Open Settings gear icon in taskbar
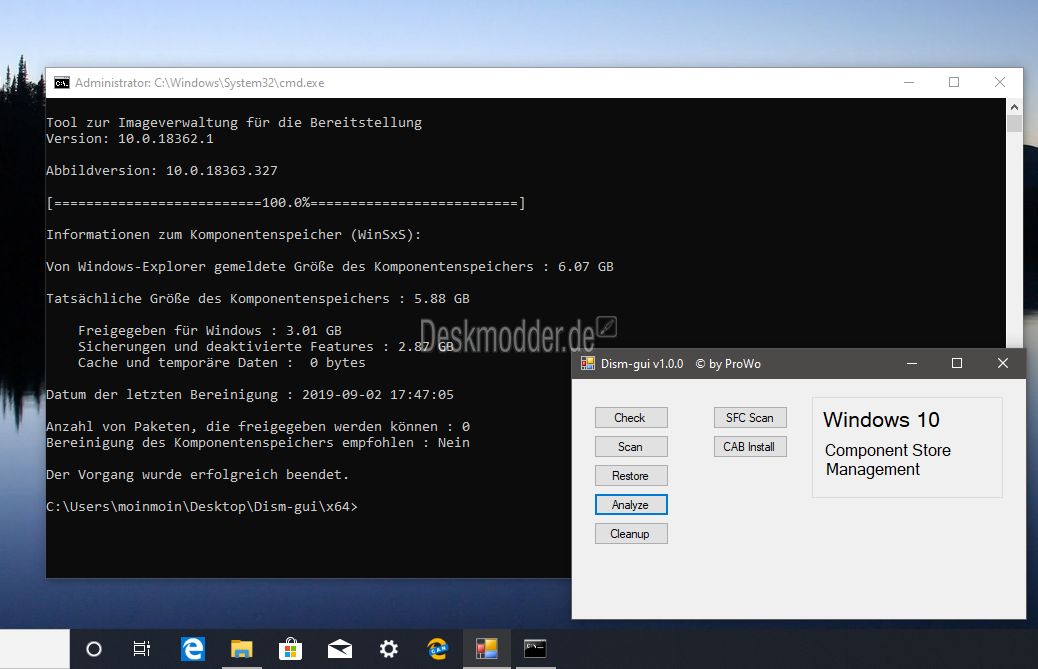The width and height of the screenshot is (1038, 669). click(389, 649)
